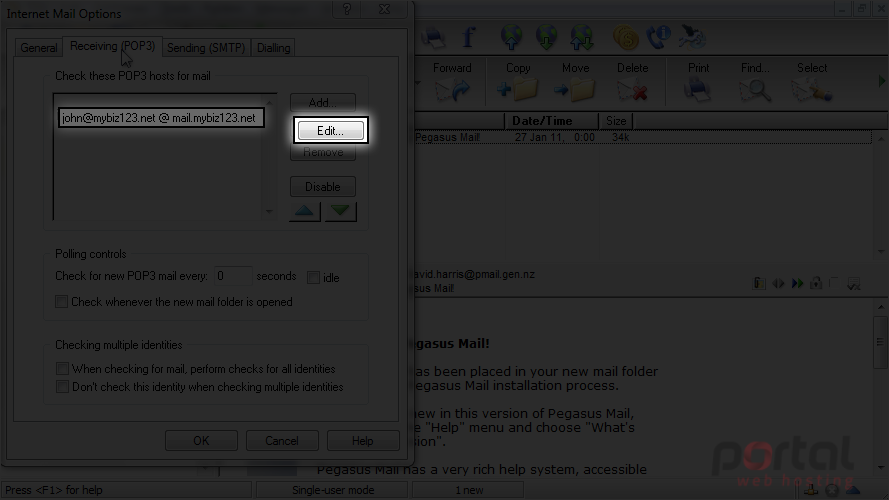Click the font 'f' toolbar icon
This screenshot has height=500, width=889.
[468, 37]
